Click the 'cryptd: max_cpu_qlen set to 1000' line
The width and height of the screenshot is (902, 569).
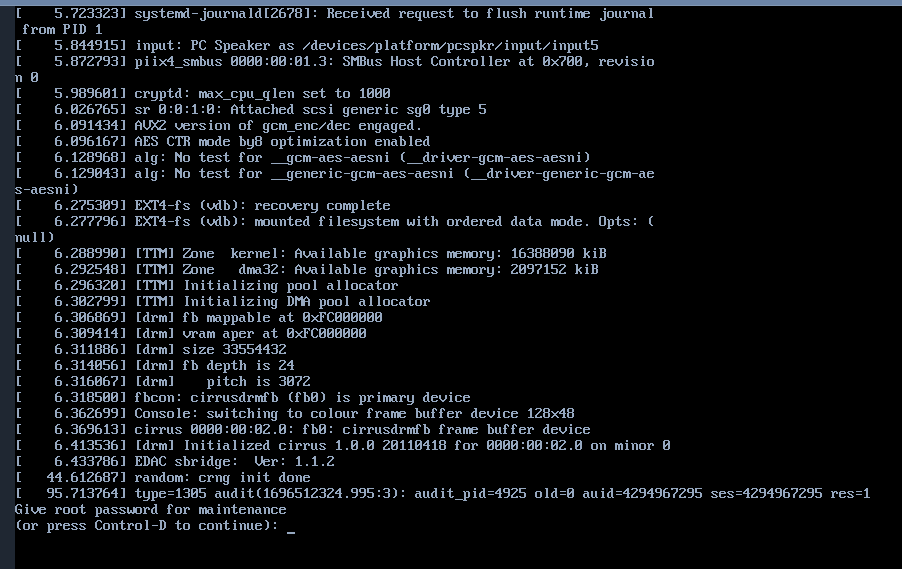(x=202, y=93)
